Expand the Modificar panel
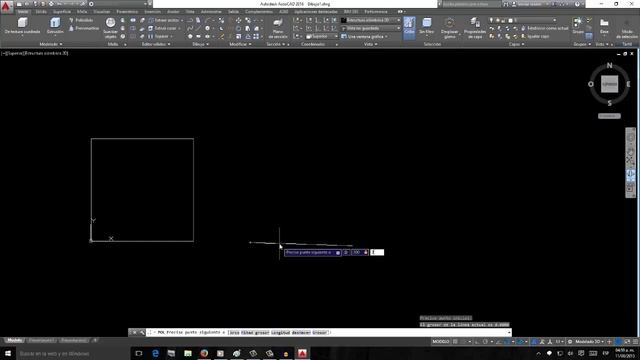This screenshot has height=360, width=640. [x=240, y=44]
